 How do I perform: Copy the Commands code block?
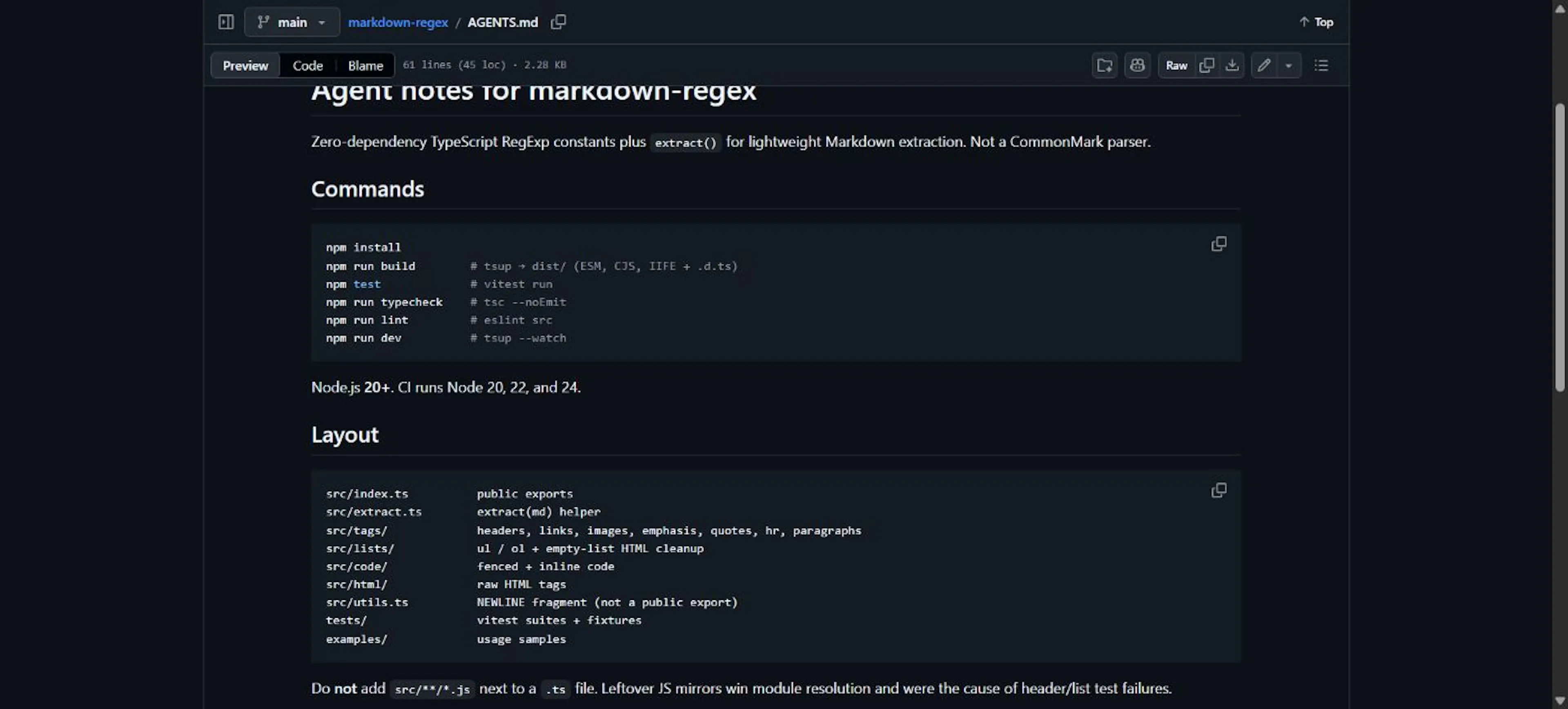tap(1218, 244)
